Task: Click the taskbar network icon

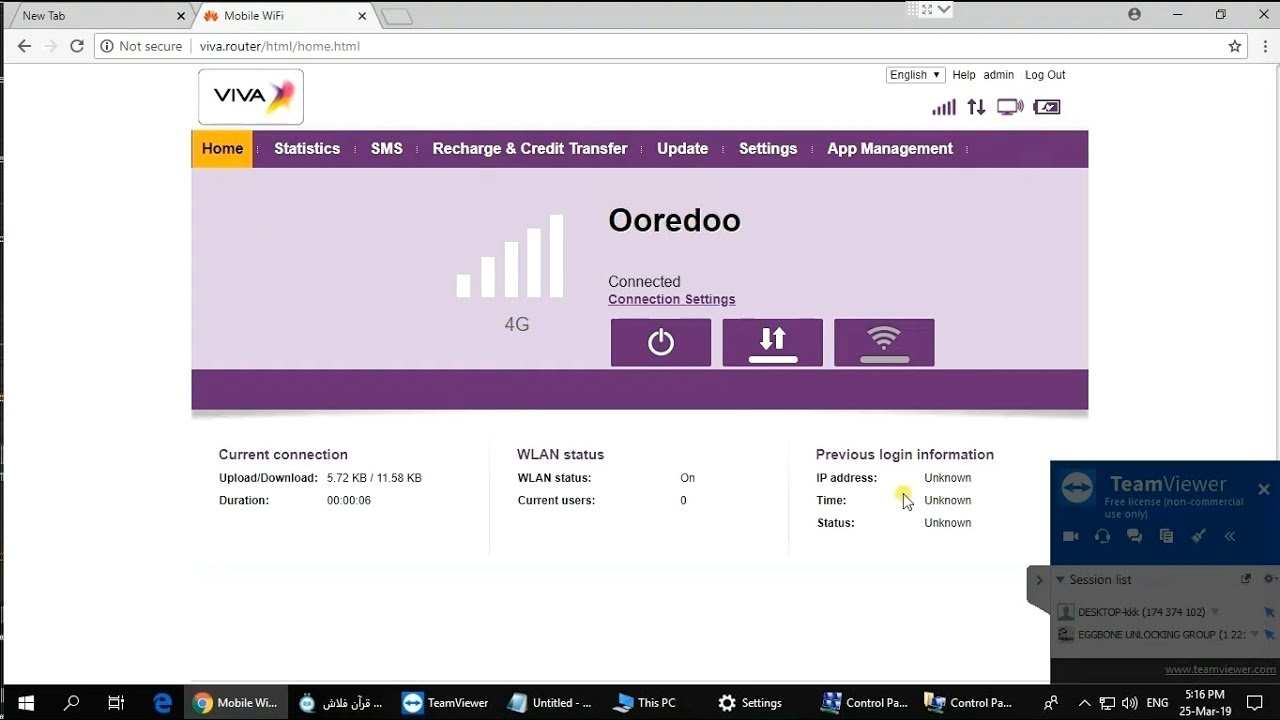Action: click(1108, 703)
